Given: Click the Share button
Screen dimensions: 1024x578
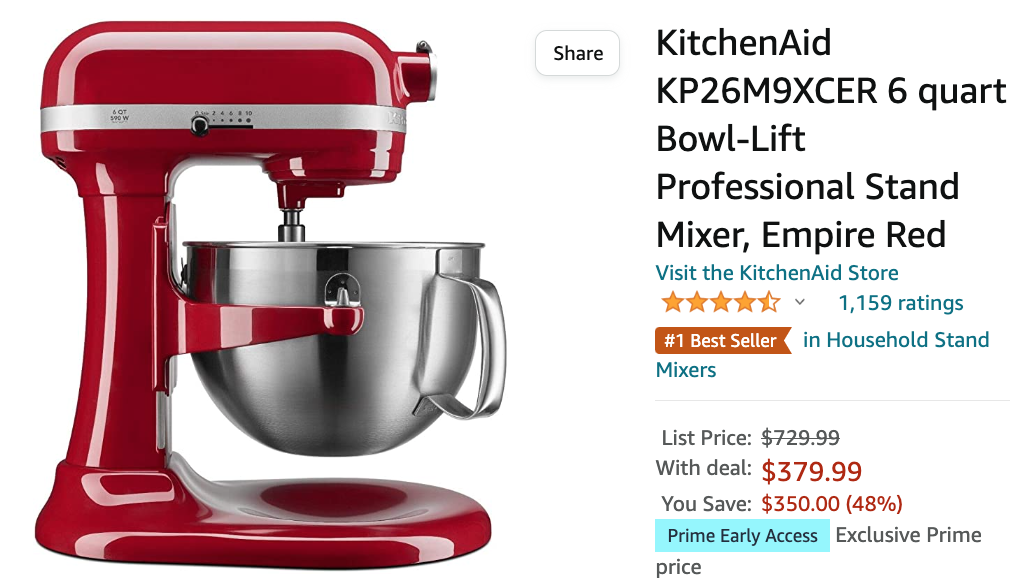Looking at the screenshot, I should 577,53.
